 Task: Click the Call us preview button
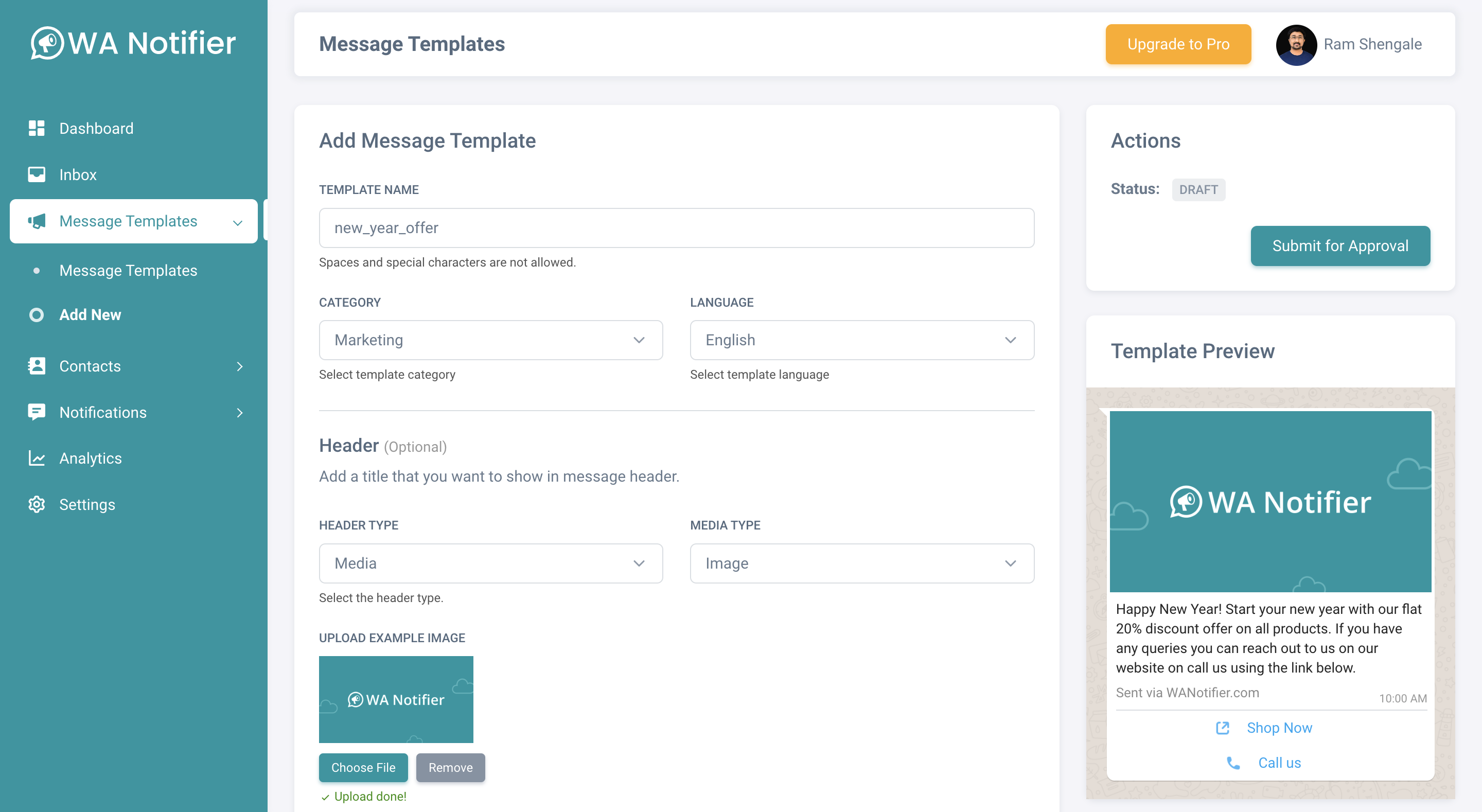point(1264,763)
